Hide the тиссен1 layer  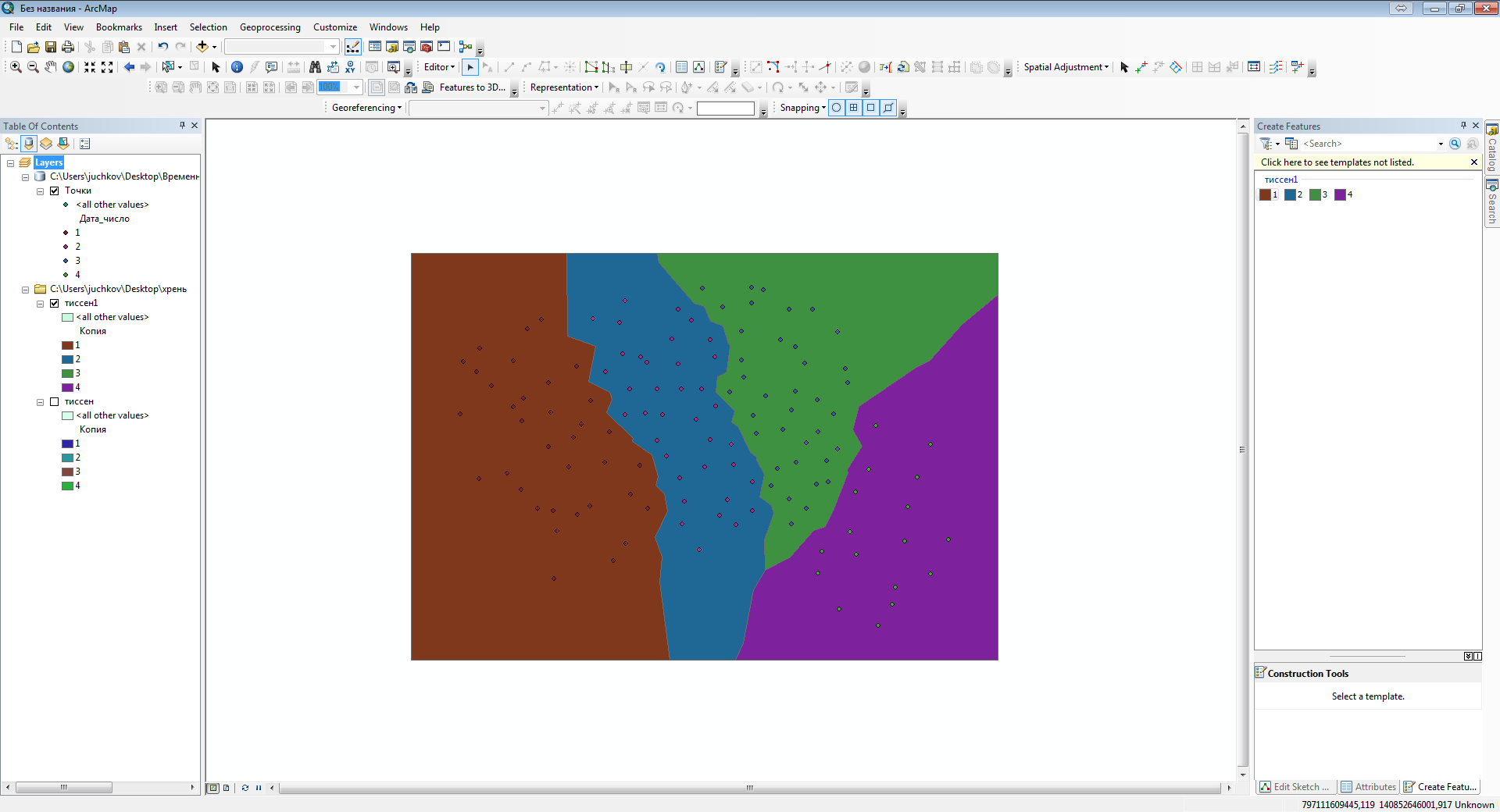(x=55, y=303)
